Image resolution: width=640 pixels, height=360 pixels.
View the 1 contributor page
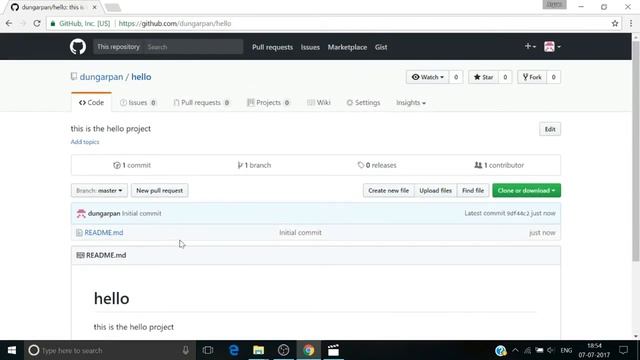point(499,165)
